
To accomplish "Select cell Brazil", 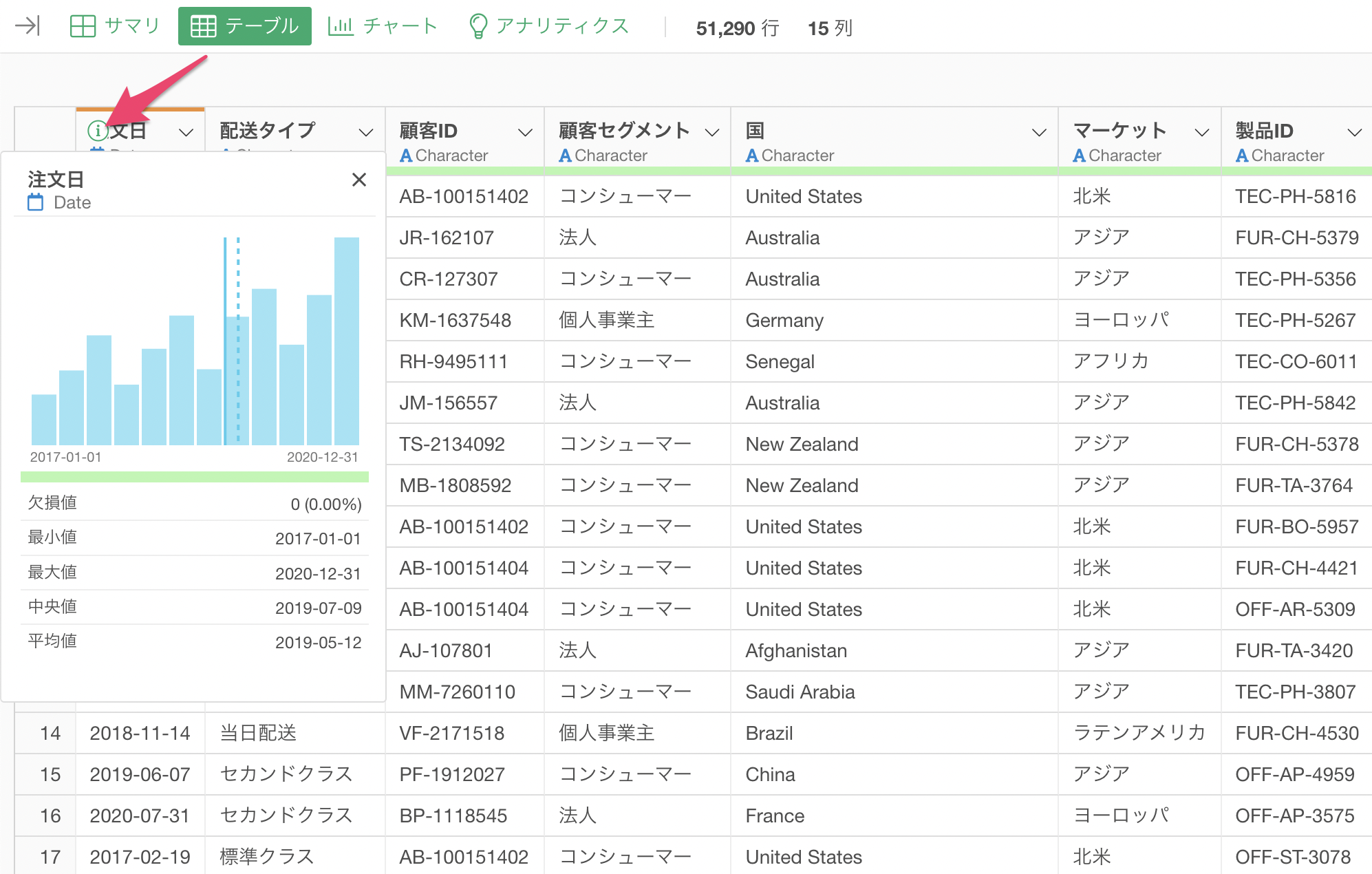I will click(x=894, y=734).
